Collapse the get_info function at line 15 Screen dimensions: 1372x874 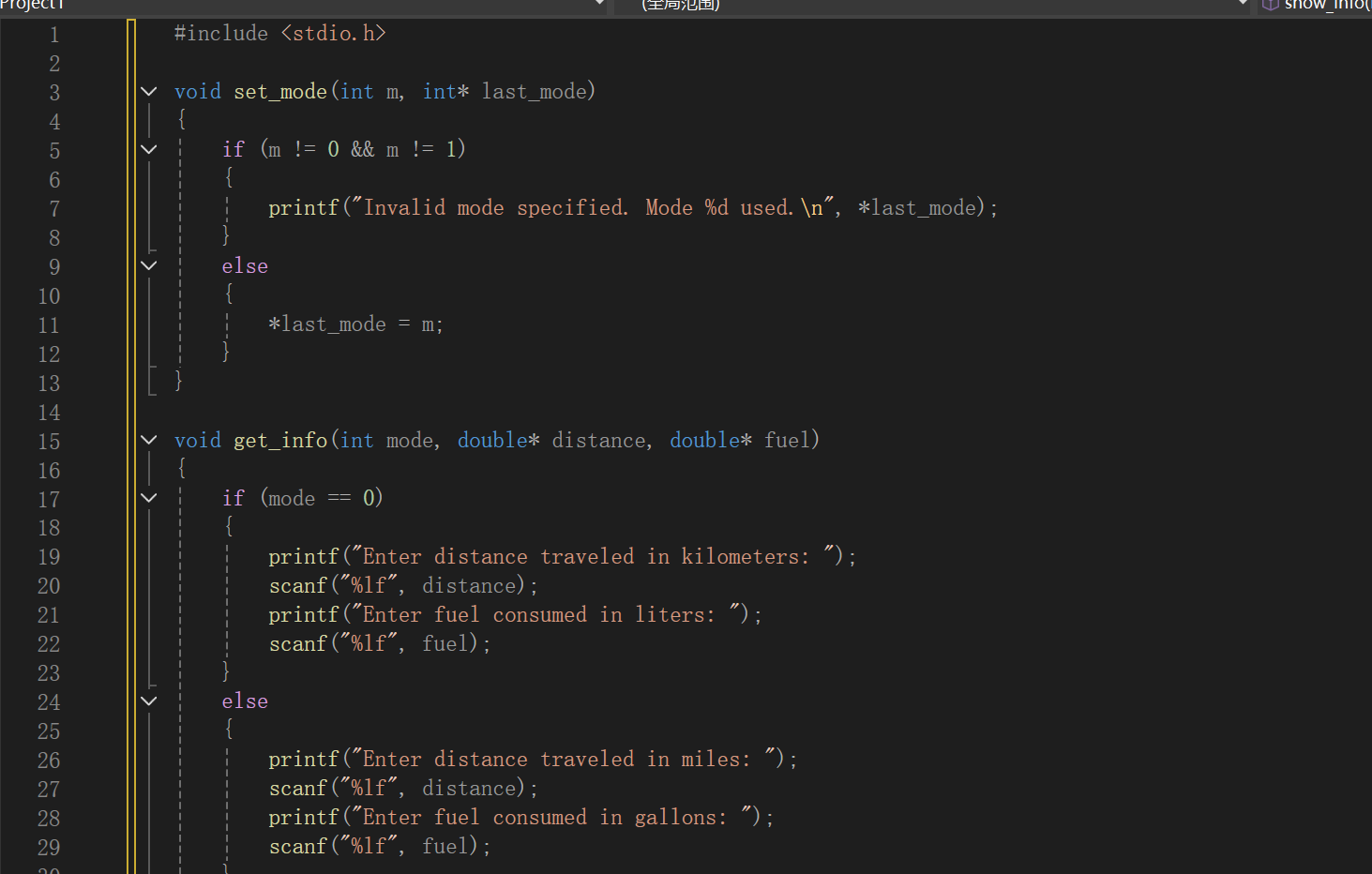pos(149,440)
